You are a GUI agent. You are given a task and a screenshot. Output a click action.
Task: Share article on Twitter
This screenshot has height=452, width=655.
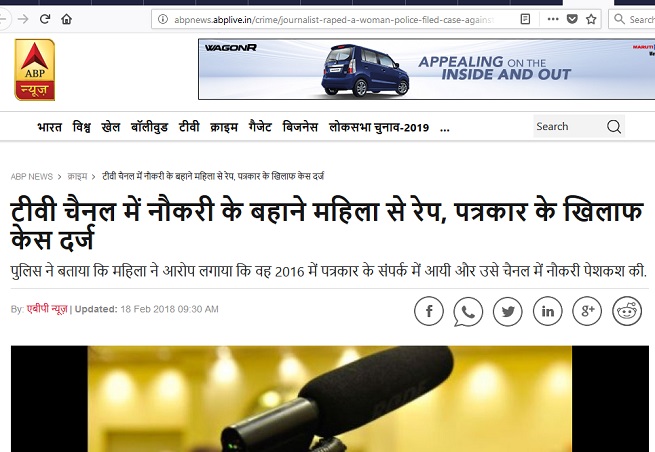508,311
